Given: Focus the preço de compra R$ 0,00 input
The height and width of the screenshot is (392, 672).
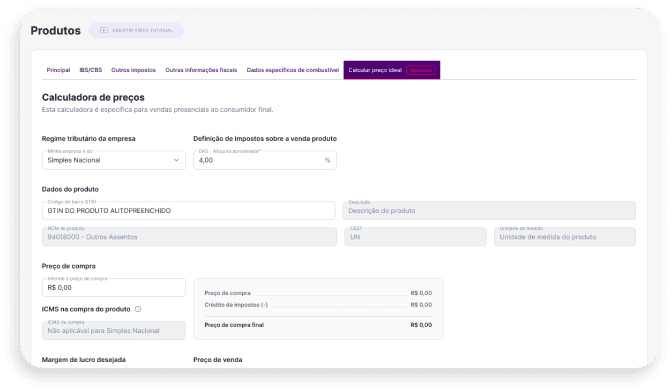Looking at the screenshot, I should point(114,287).
